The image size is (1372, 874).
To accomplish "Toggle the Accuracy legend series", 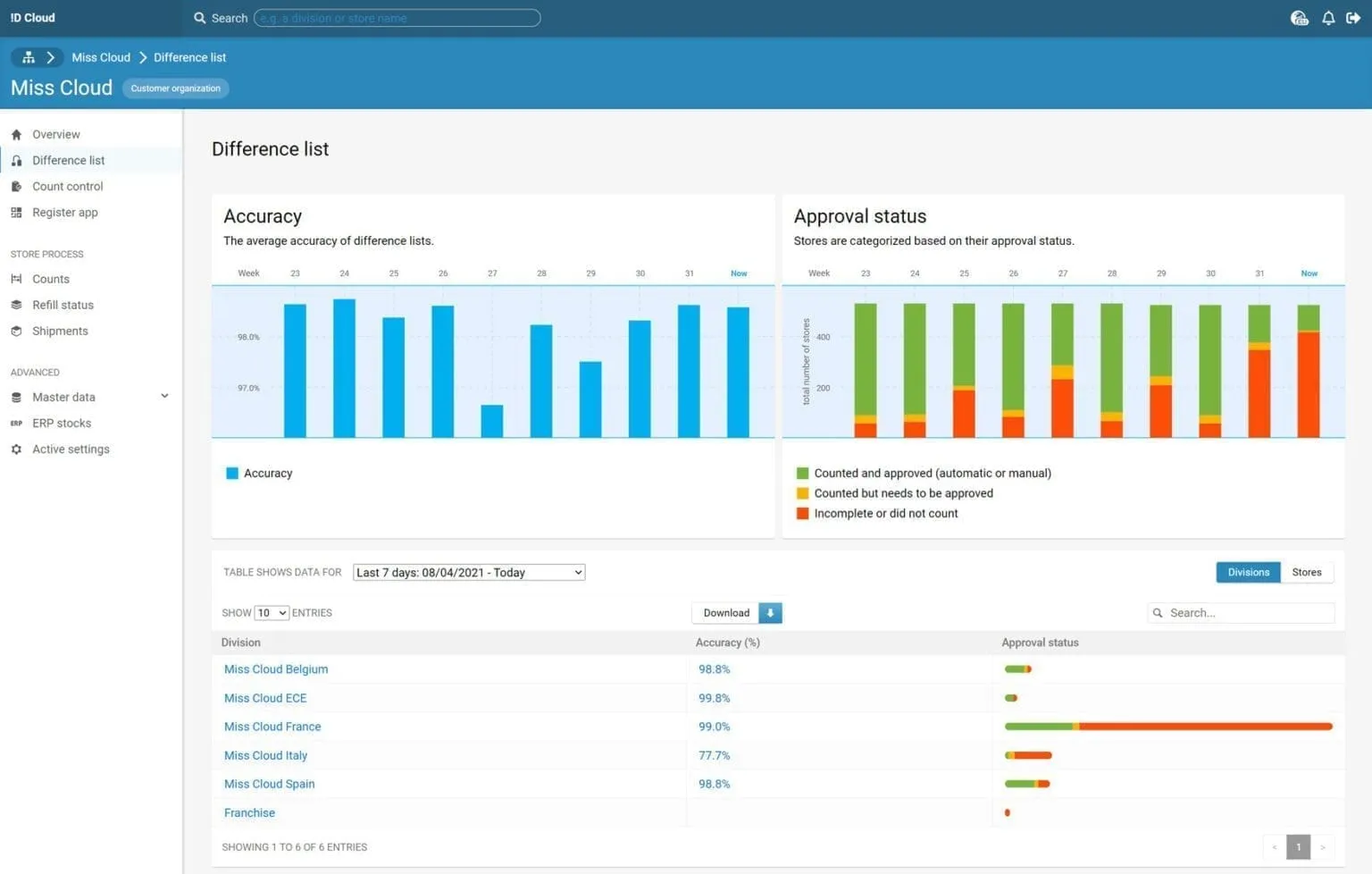I will pos(232,474).
